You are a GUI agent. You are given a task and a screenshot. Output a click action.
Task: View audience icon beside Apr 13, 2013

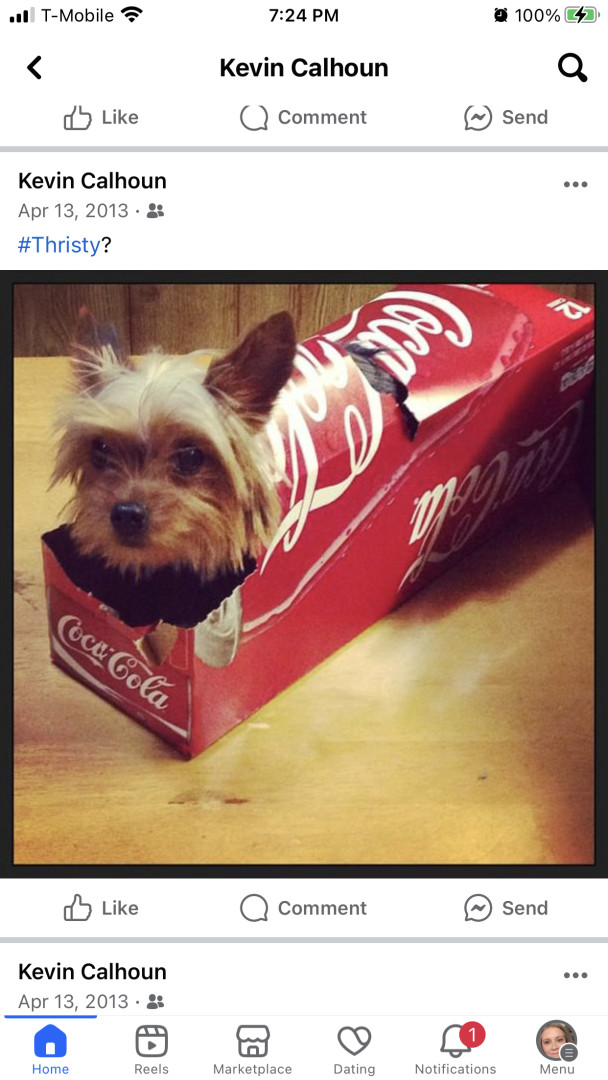pyautogui.click(x=156, y=211)
